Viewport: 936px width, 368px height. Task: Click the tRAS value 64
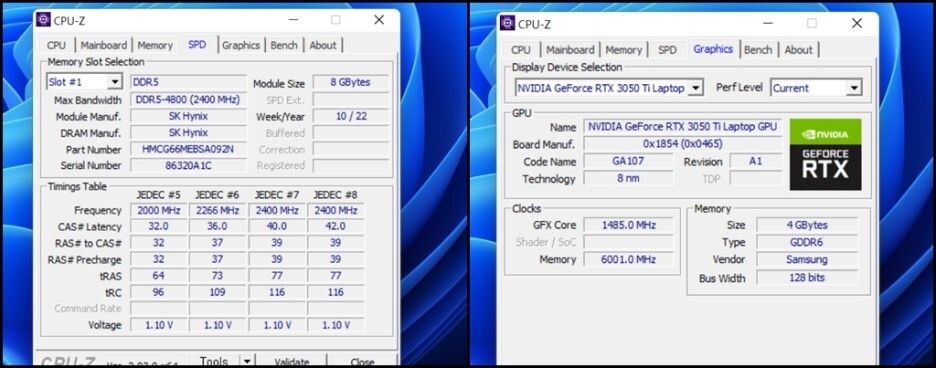tap(158, 275)
